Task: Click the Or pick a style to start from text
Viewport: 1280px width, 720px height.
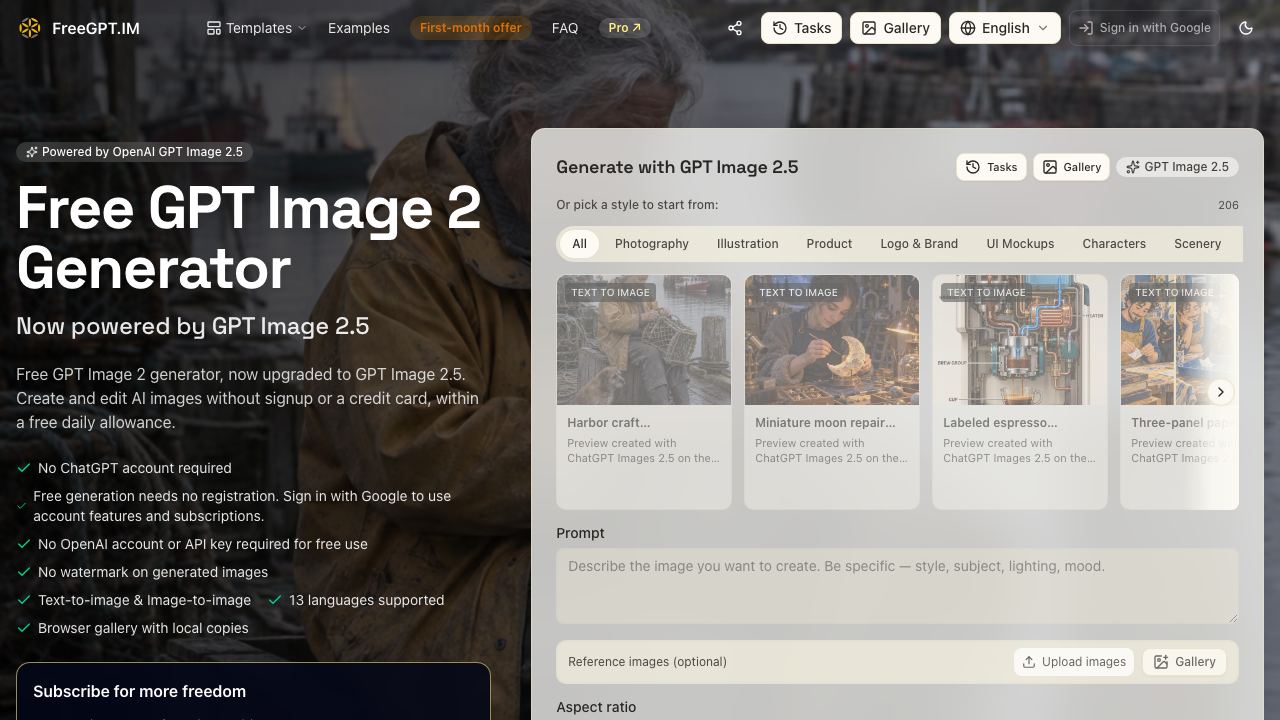Action: tap(637, 205)
